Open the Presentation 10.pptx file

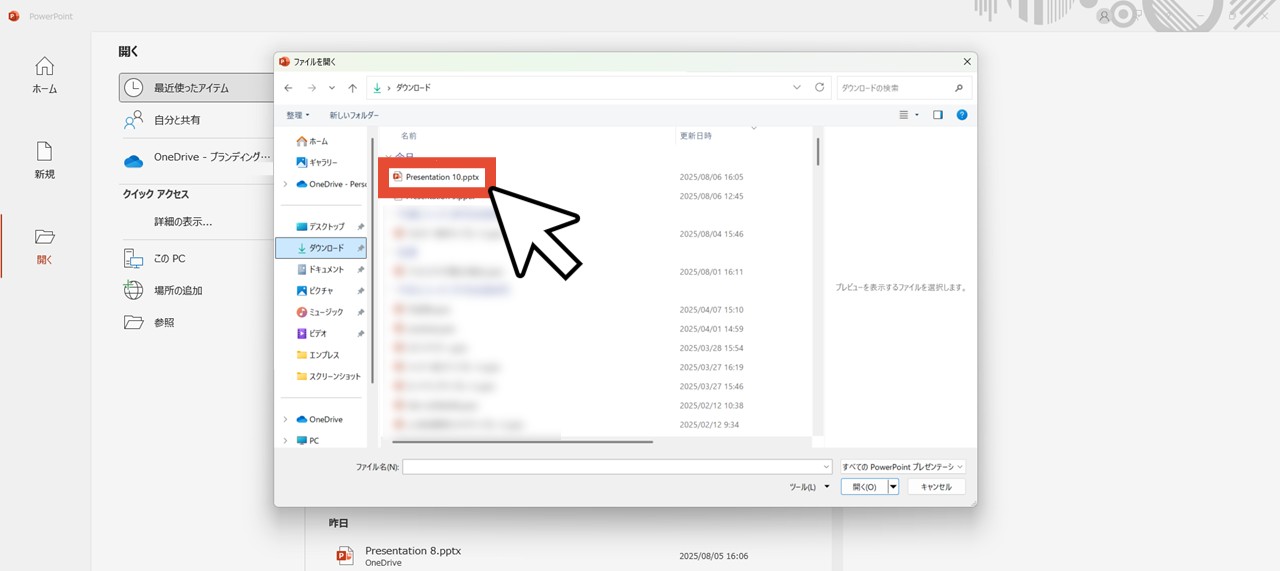pyautogui.click(x=436, y=177)
